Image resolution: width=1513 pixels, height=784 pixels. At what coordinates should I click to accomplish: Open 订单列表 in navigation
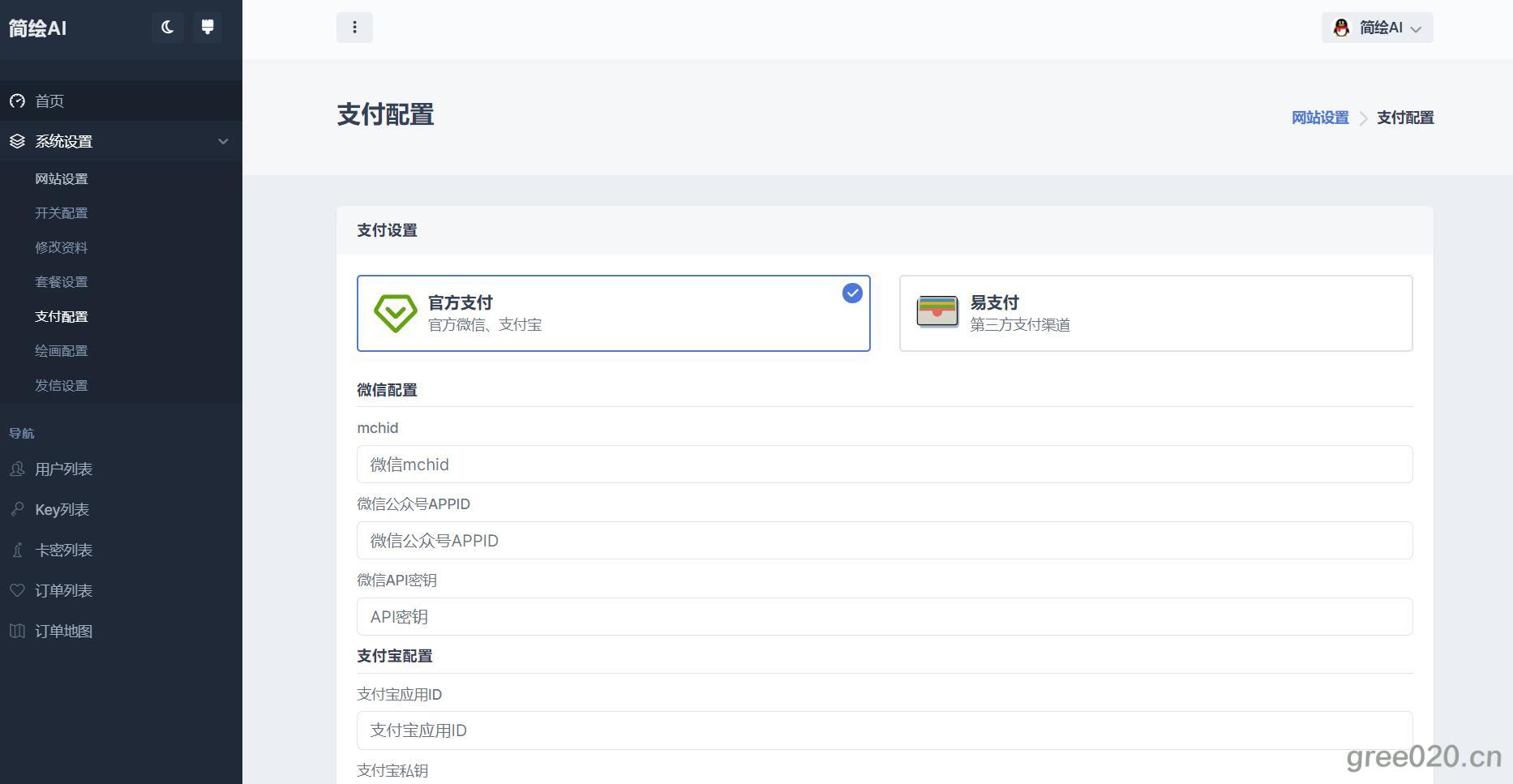point(64,590)
